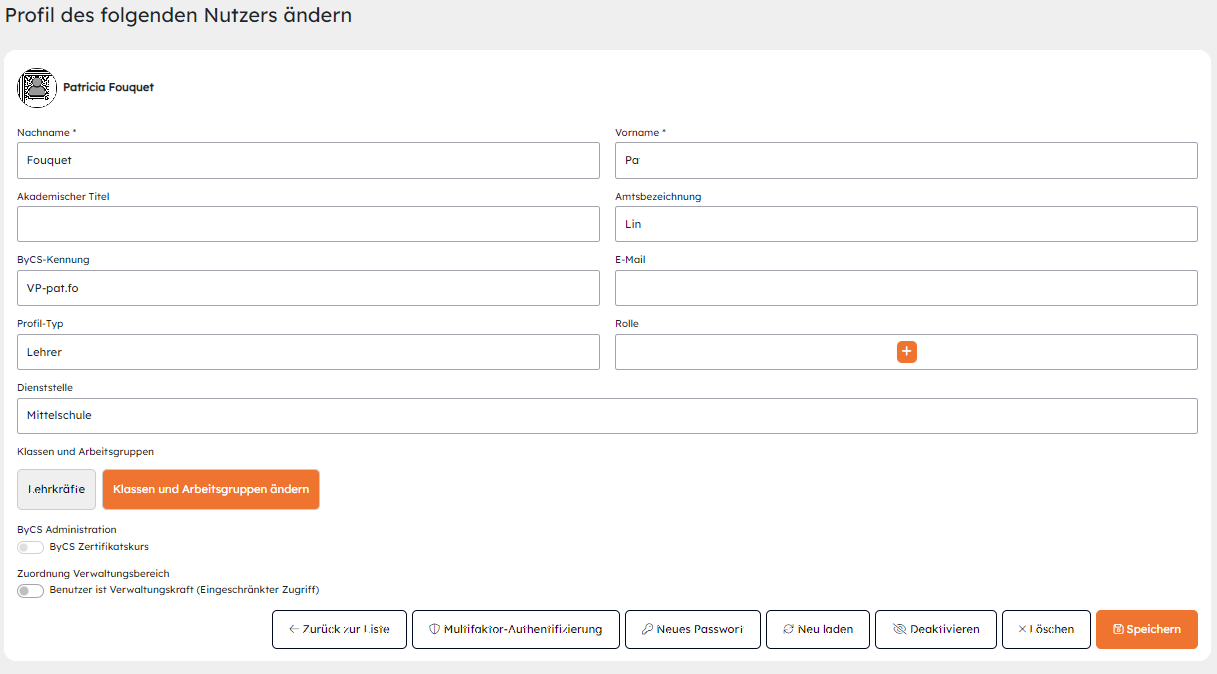Open Multifaktor-Authentifizierung settings
1217x674 pixels.
coord(515,630)
